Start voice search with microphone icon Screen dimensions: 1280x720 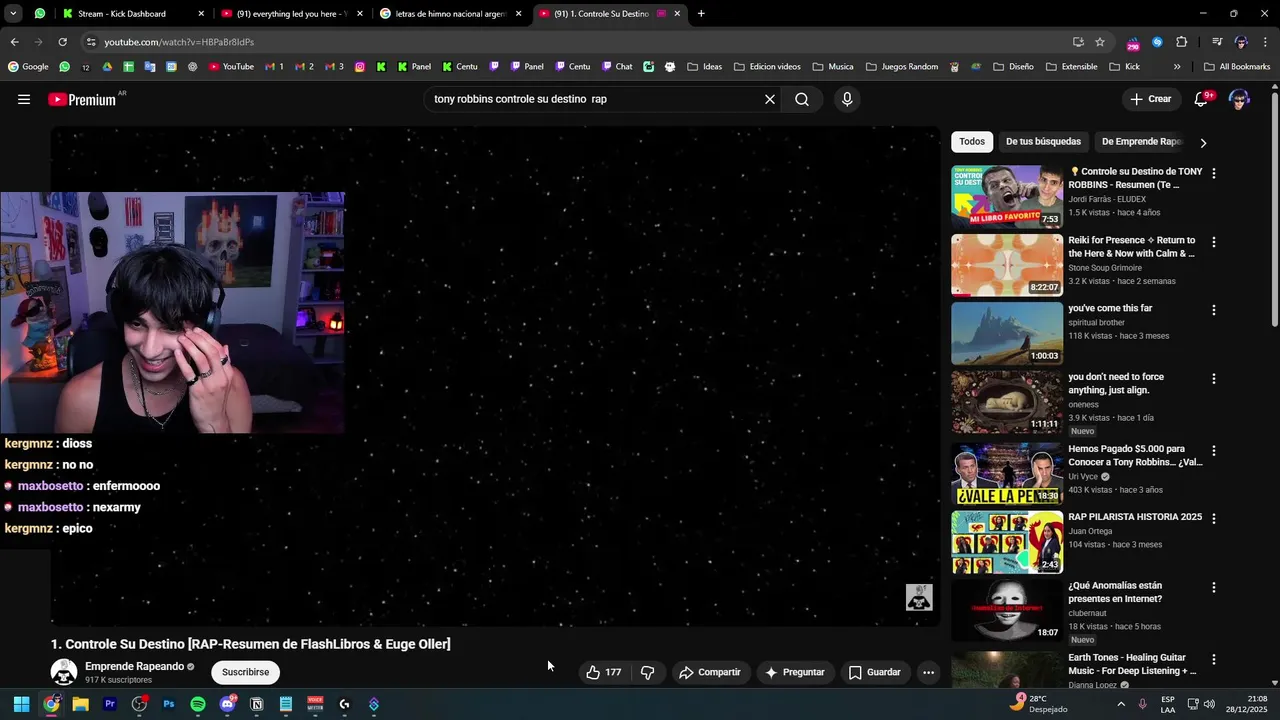847,99
